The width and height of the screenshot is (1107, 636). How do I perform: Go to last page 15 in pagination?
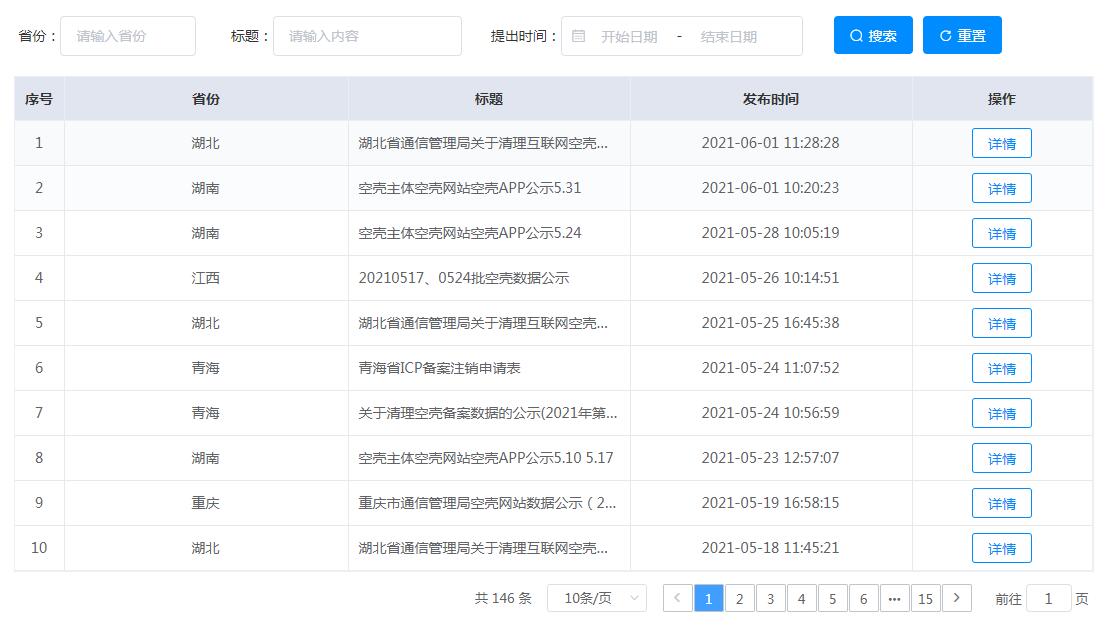point(926,599)
